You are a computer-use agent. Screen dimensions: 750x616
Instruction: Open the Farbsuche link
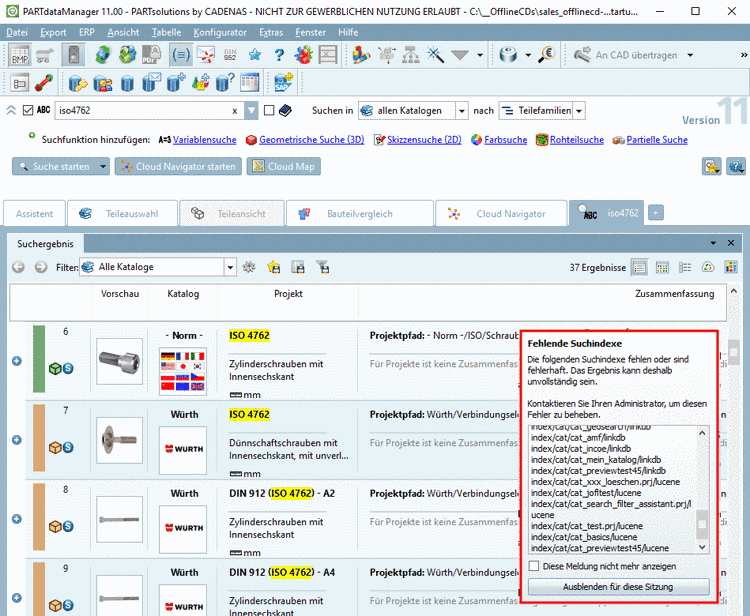(506, 140)
